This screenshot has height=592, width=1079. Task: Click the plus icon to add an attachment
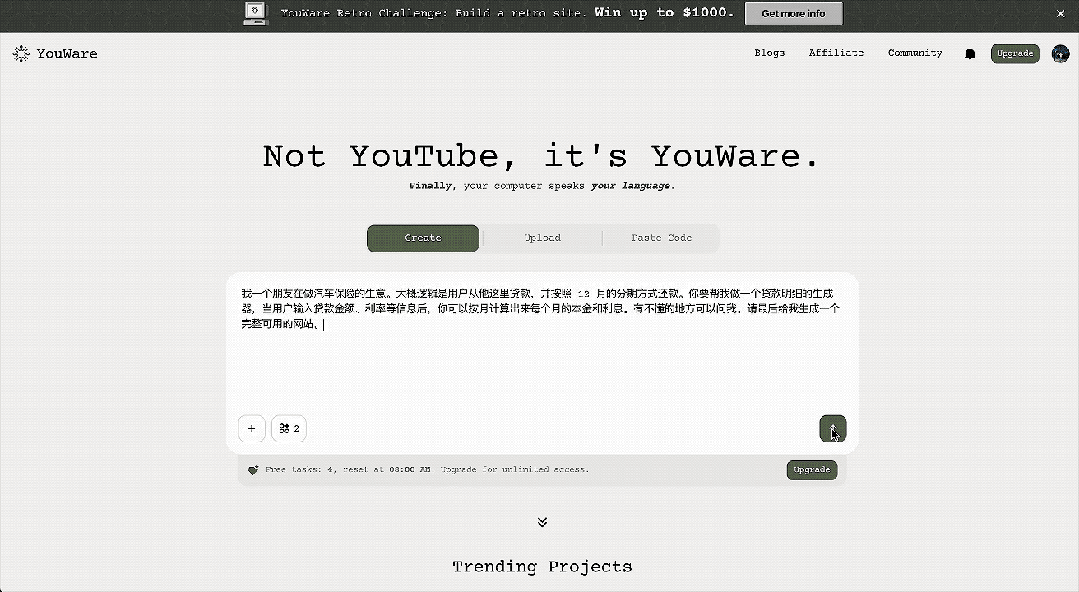(251, 428)
